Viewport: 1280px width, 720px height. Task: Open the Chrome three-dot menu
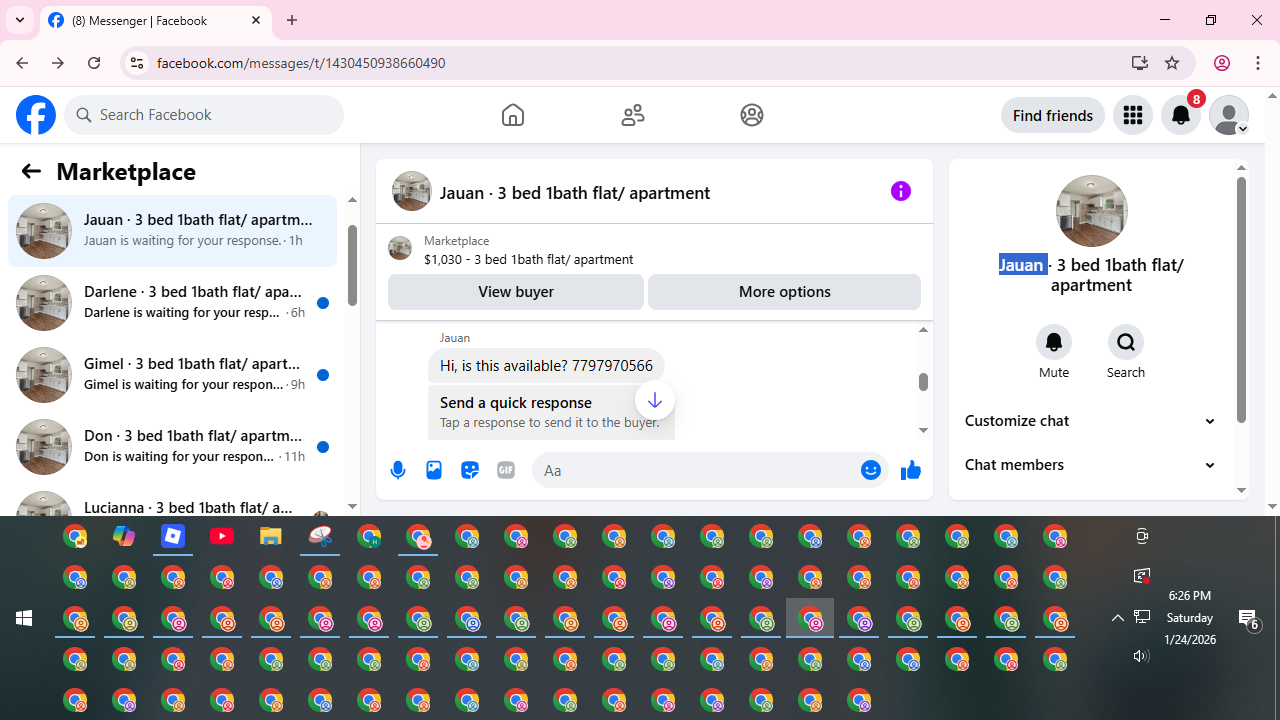click(x=1258, y=63)
